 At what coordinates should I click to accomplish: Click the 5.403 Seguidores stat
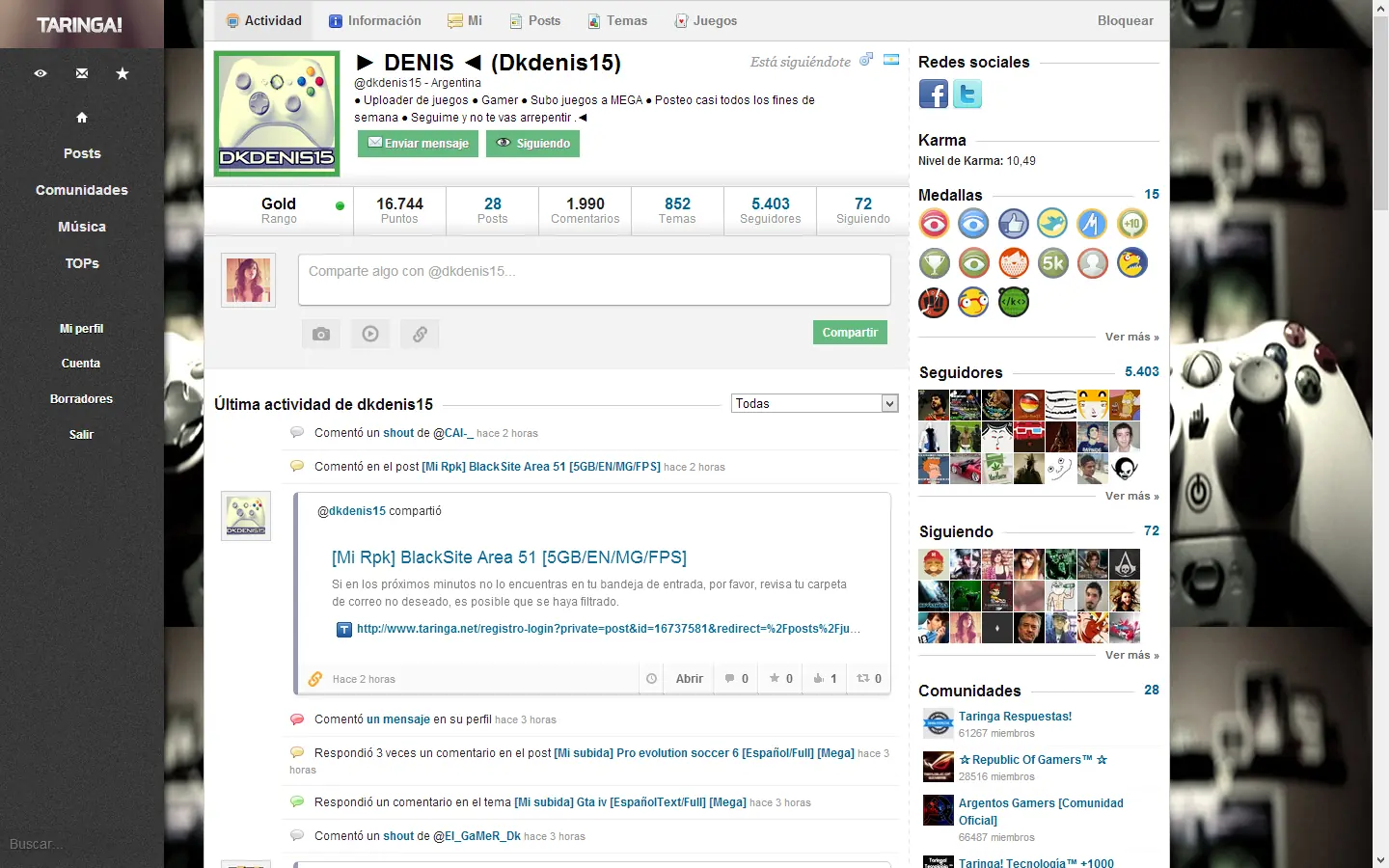[771, 210]
